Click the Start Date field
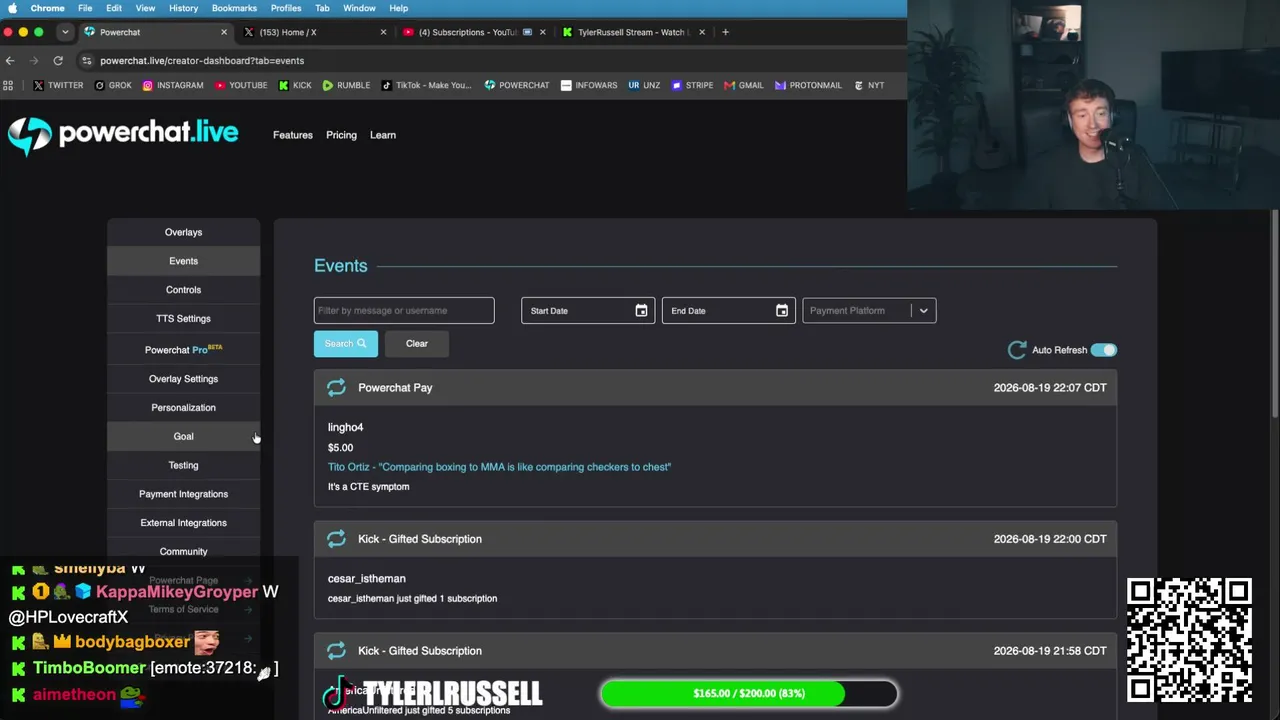1280x720 pixels. (588, 311)
